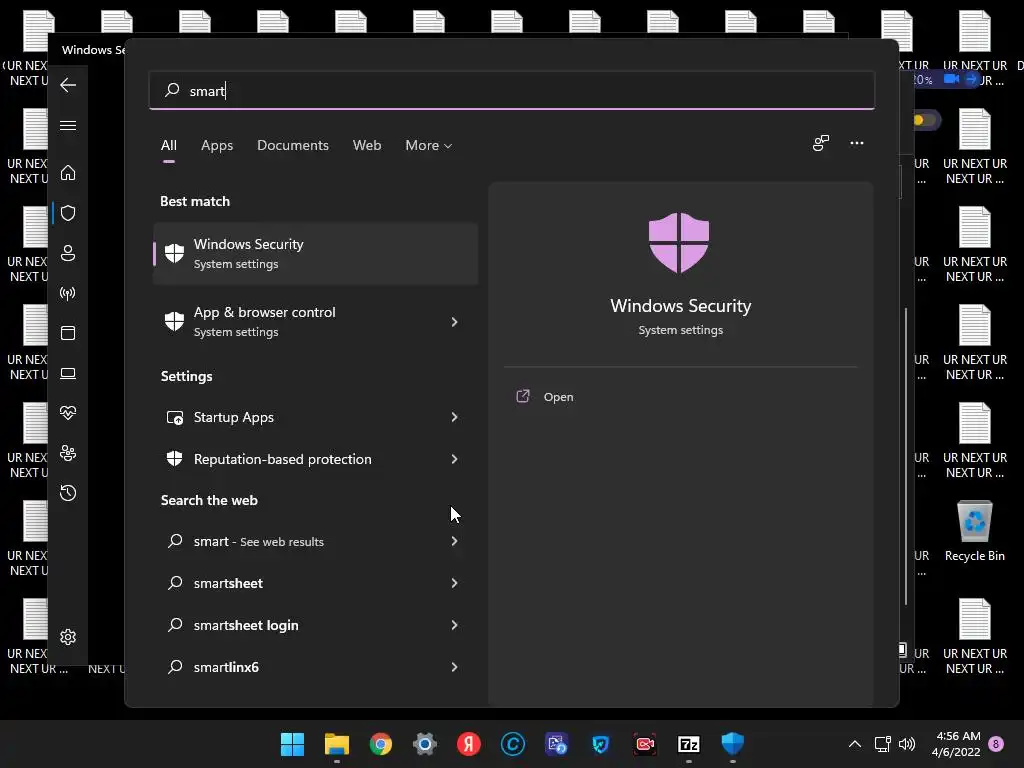This screenshot has height=768, width=1024.
Task: Open 7-Zip from the taskbar
Action: [x=689, y=744]
